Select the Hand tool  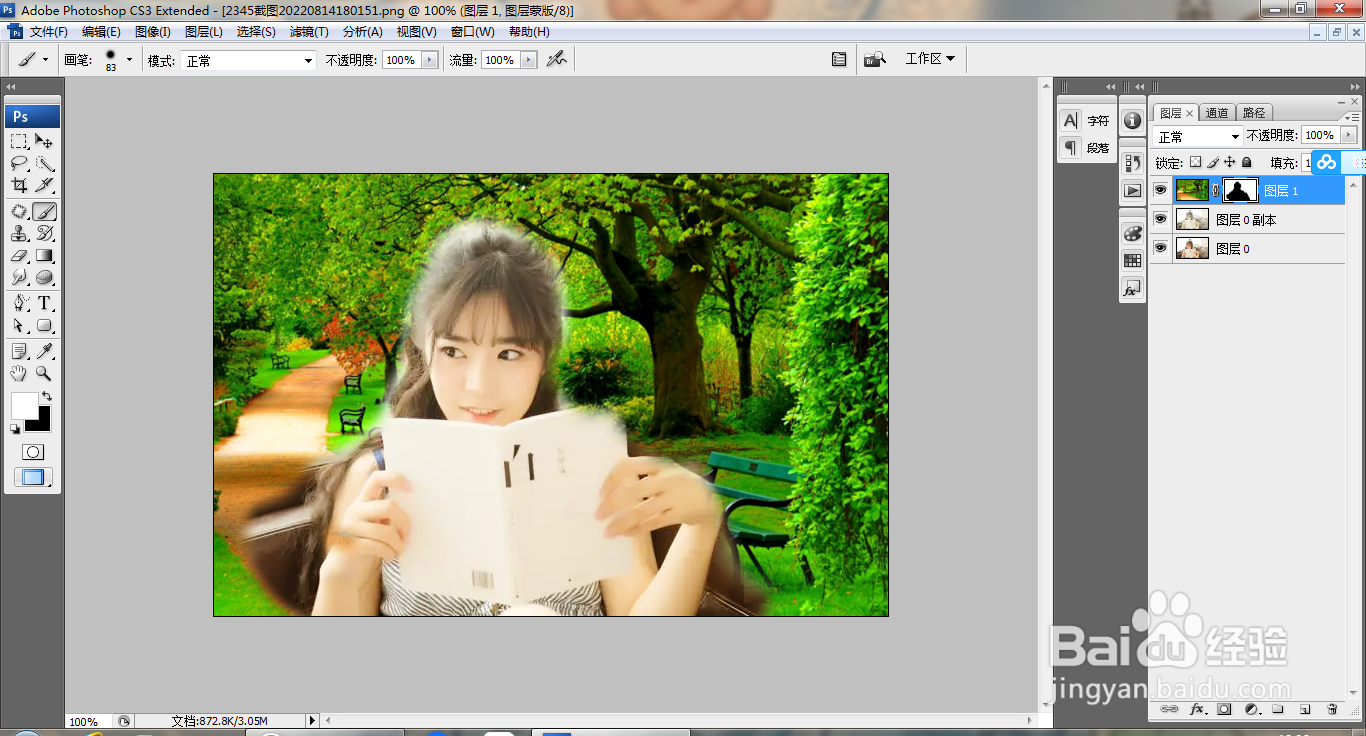pyautogui.click(x=19, y=373)
